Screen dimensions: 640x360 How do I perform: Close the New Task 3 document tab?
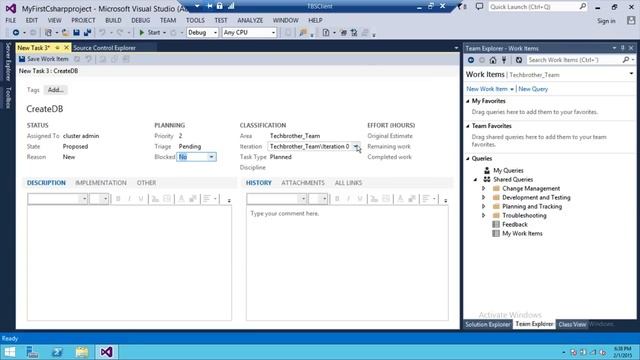[x=67, y=48]
